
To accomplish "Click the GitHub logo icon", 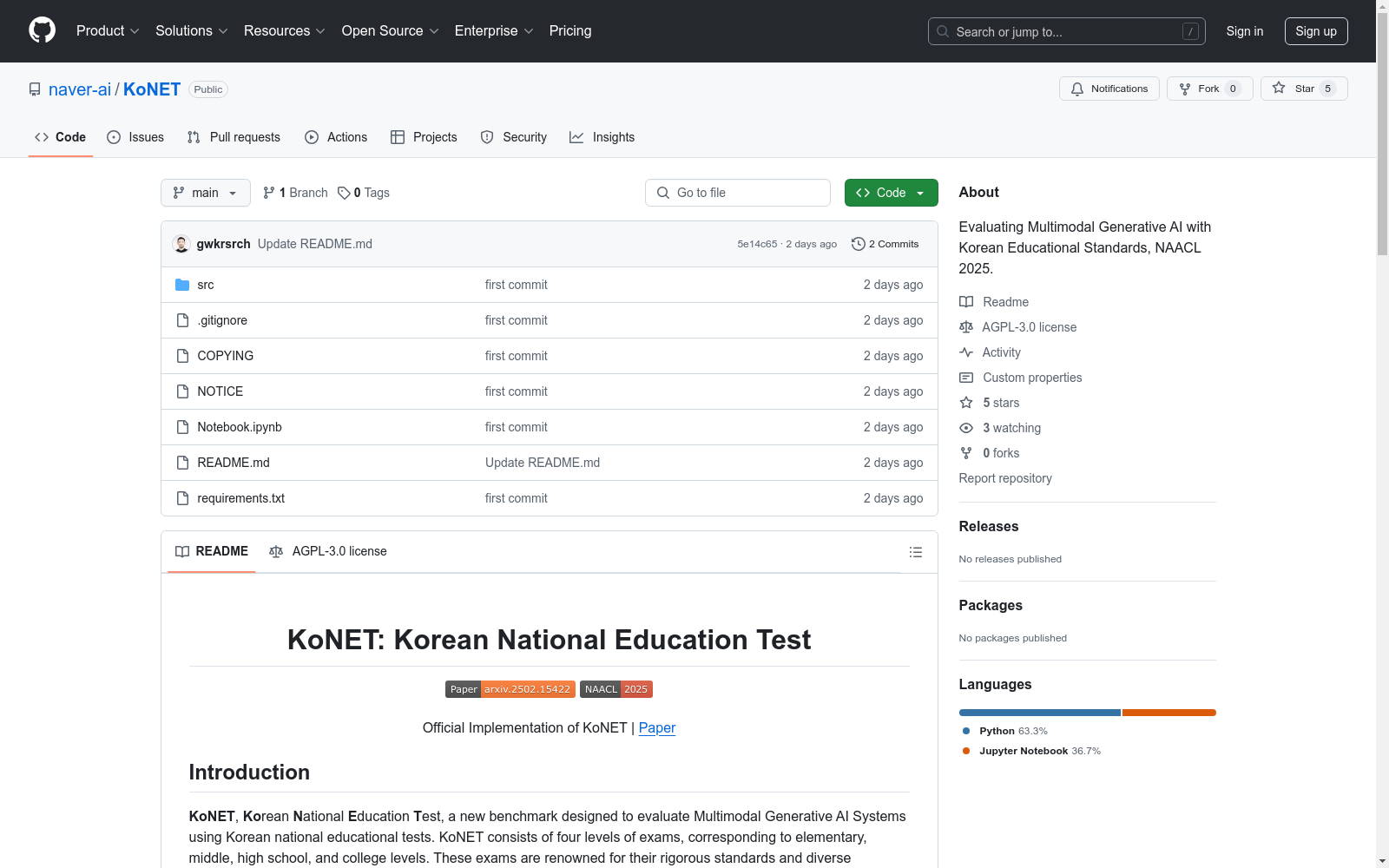I will [x=42, y=30].
